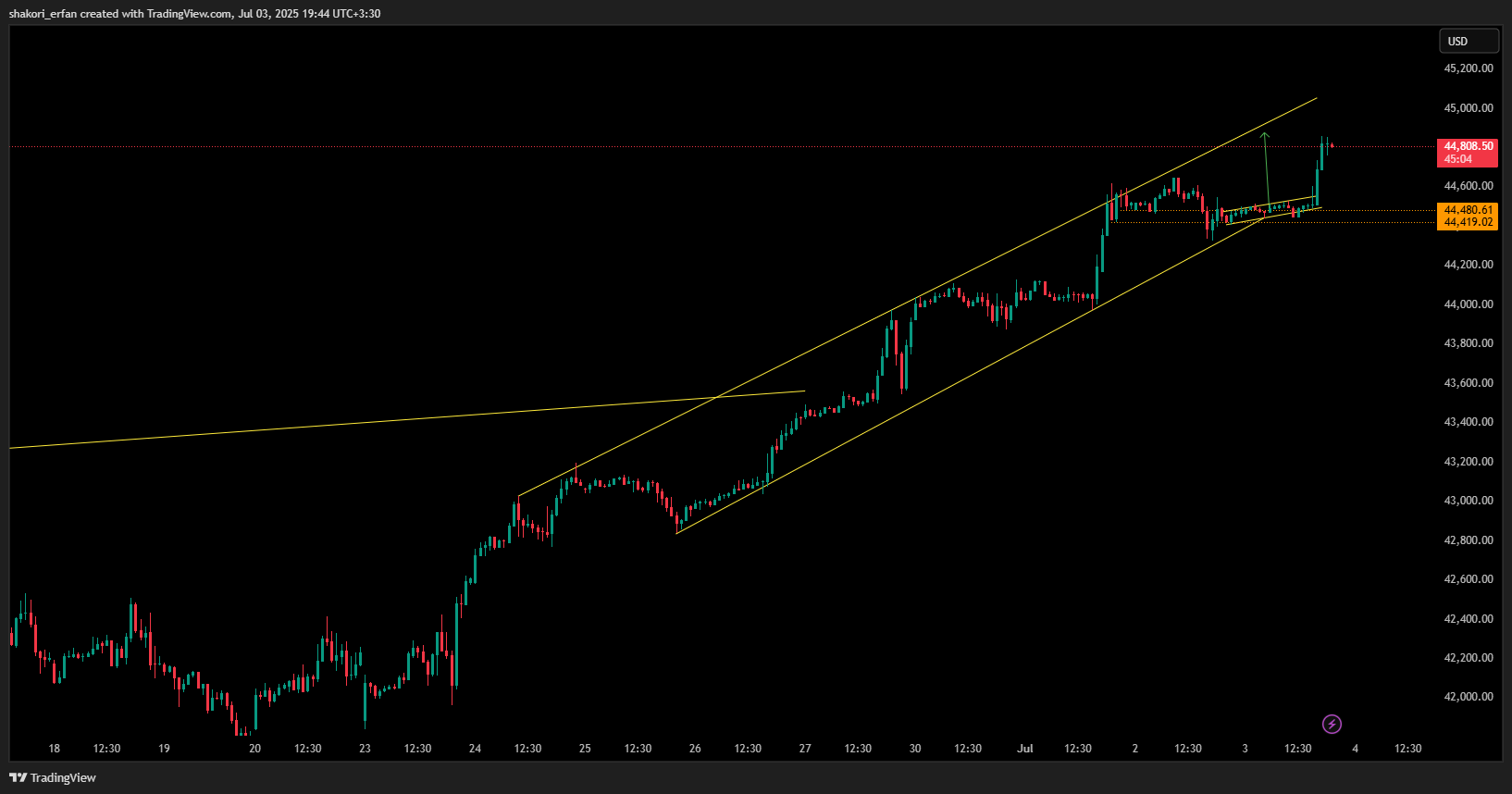Viewport: 1512px width, 794px height.
Task: Click the date label 23 on time axis
Action: pos(365,749)
